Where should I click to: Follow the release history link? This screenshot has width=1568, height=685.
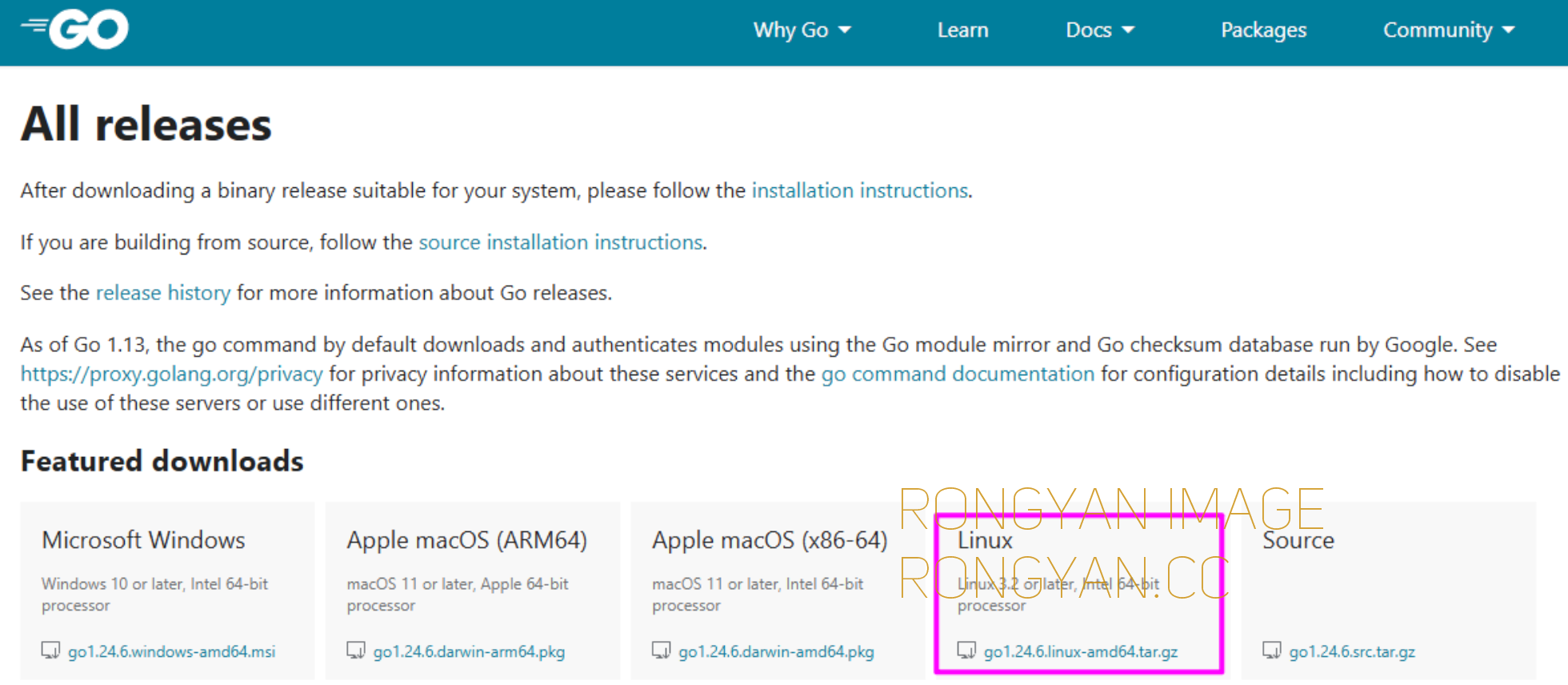[x=163, y=293]
